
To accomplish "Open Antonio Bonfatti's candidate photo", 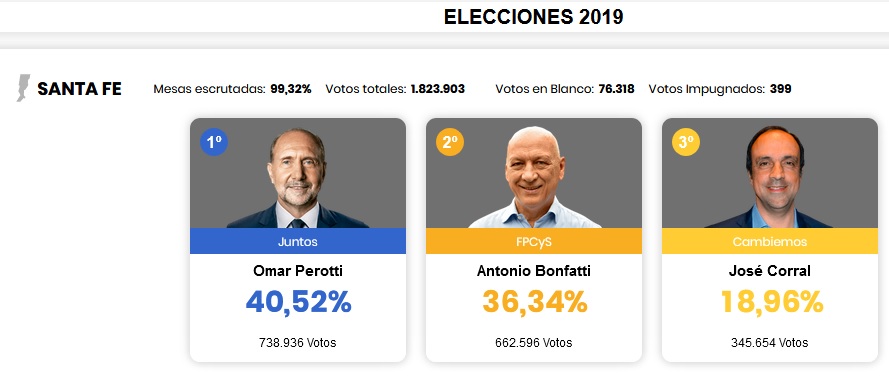I will [534, 177].
